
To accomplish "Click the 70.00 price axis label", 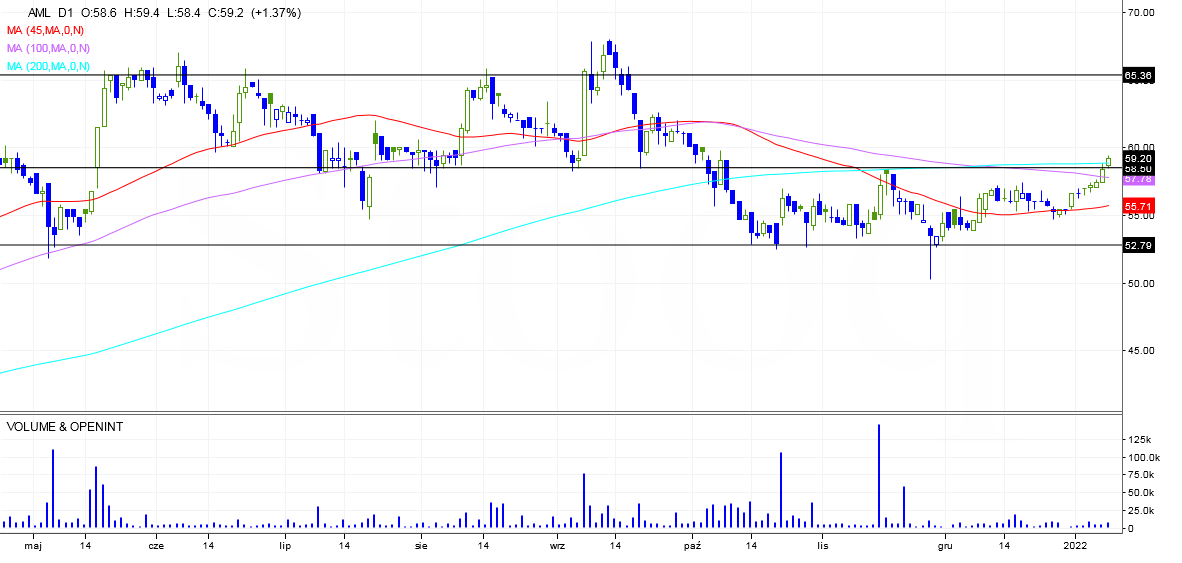I will click(x=1140, y=13).
